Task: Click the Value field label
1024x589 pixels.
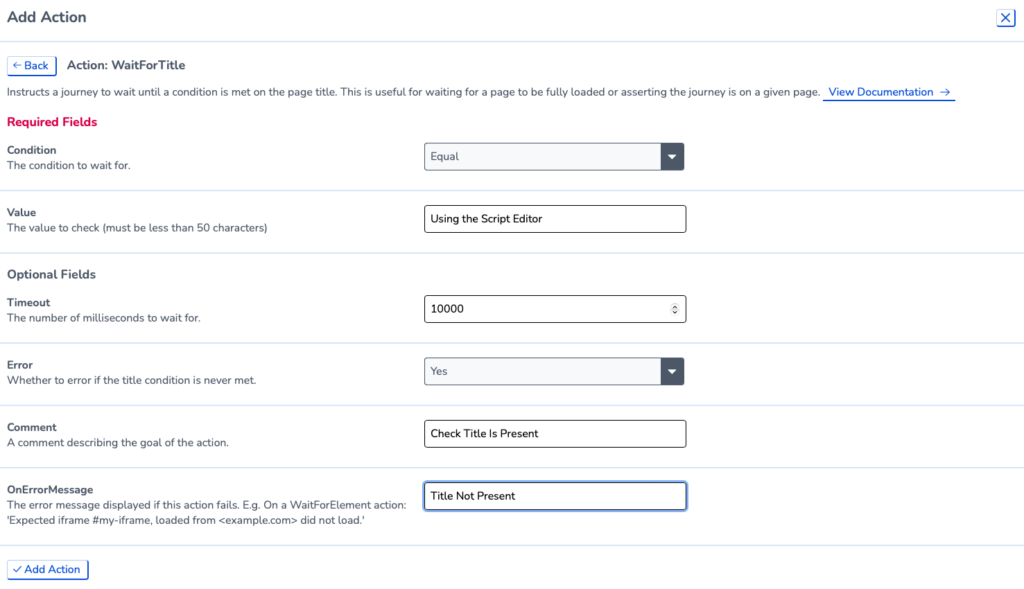Action: coord(22,212)
